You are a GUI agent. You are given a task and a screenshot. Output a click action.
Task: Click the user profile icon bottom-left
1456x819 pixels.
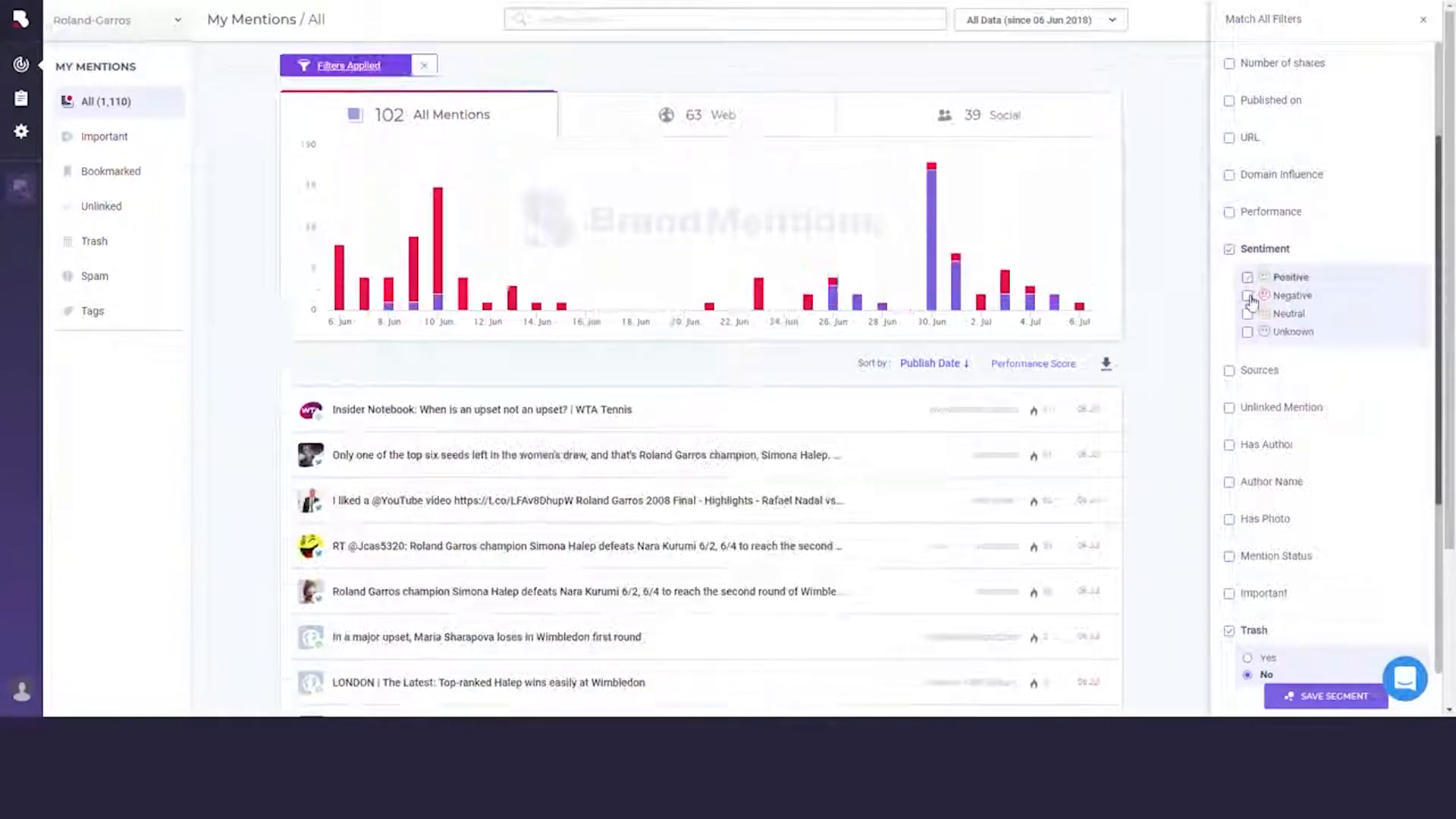point(21,691)
